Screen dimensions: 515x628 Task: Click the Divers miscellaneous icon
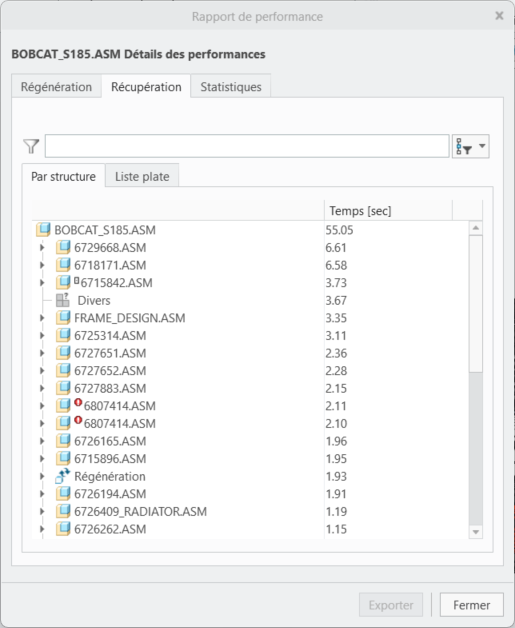coord(63,300)
